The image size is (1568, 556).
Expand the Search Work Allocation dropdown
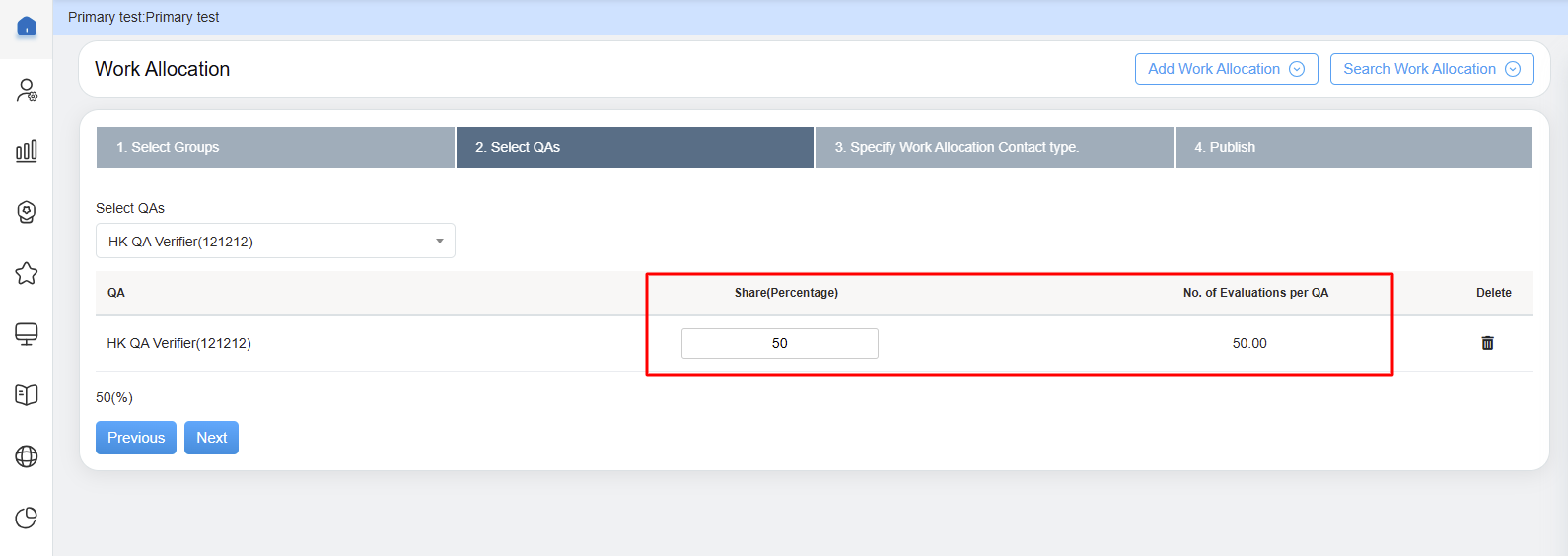(x=1431, y=69)
